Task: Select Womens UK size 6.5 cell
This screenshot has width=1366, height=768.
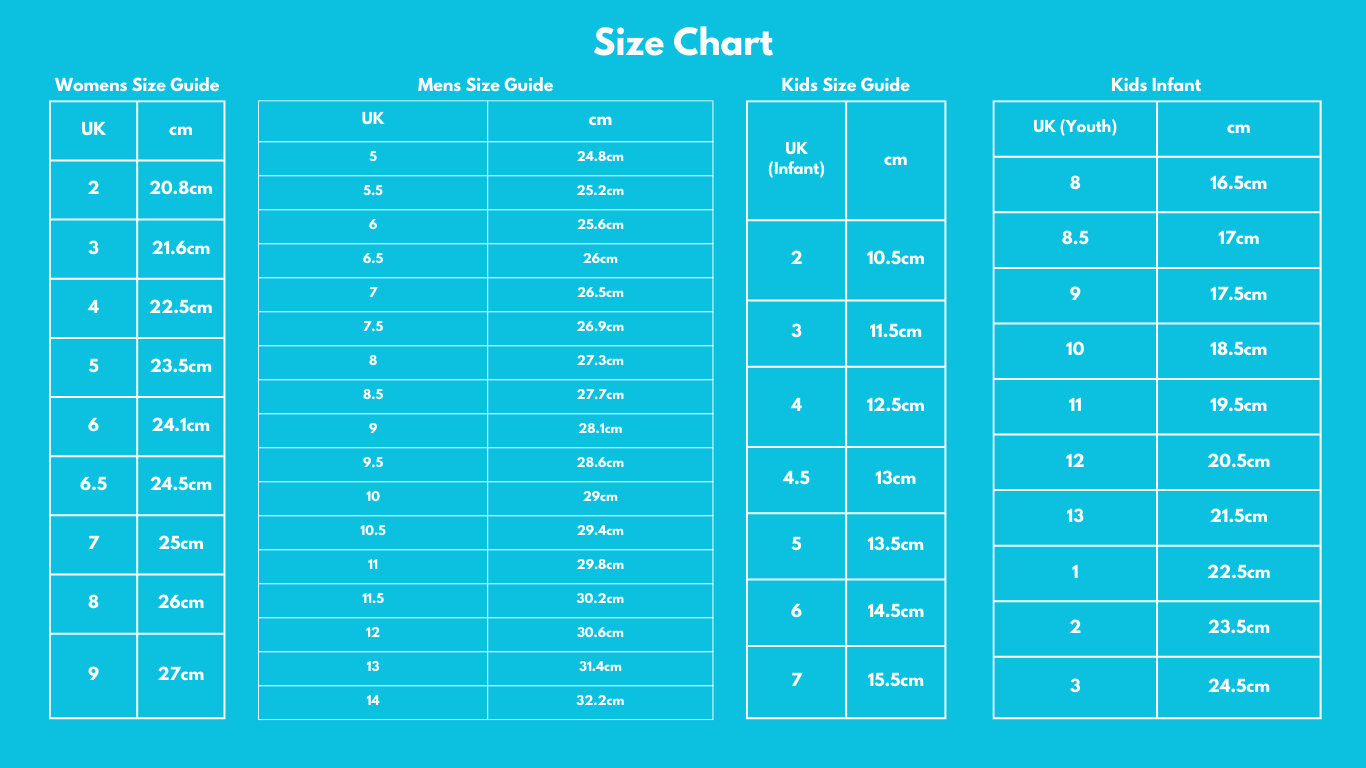Action: (93, 484)
